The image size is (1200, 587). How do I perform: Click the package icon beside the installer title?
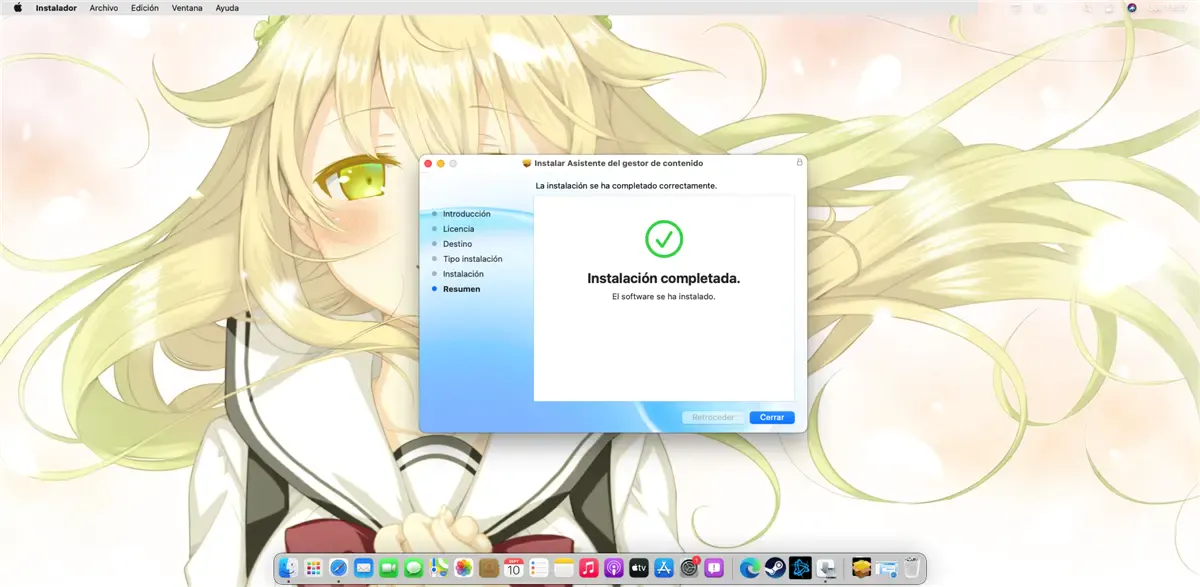click(527, 162)
